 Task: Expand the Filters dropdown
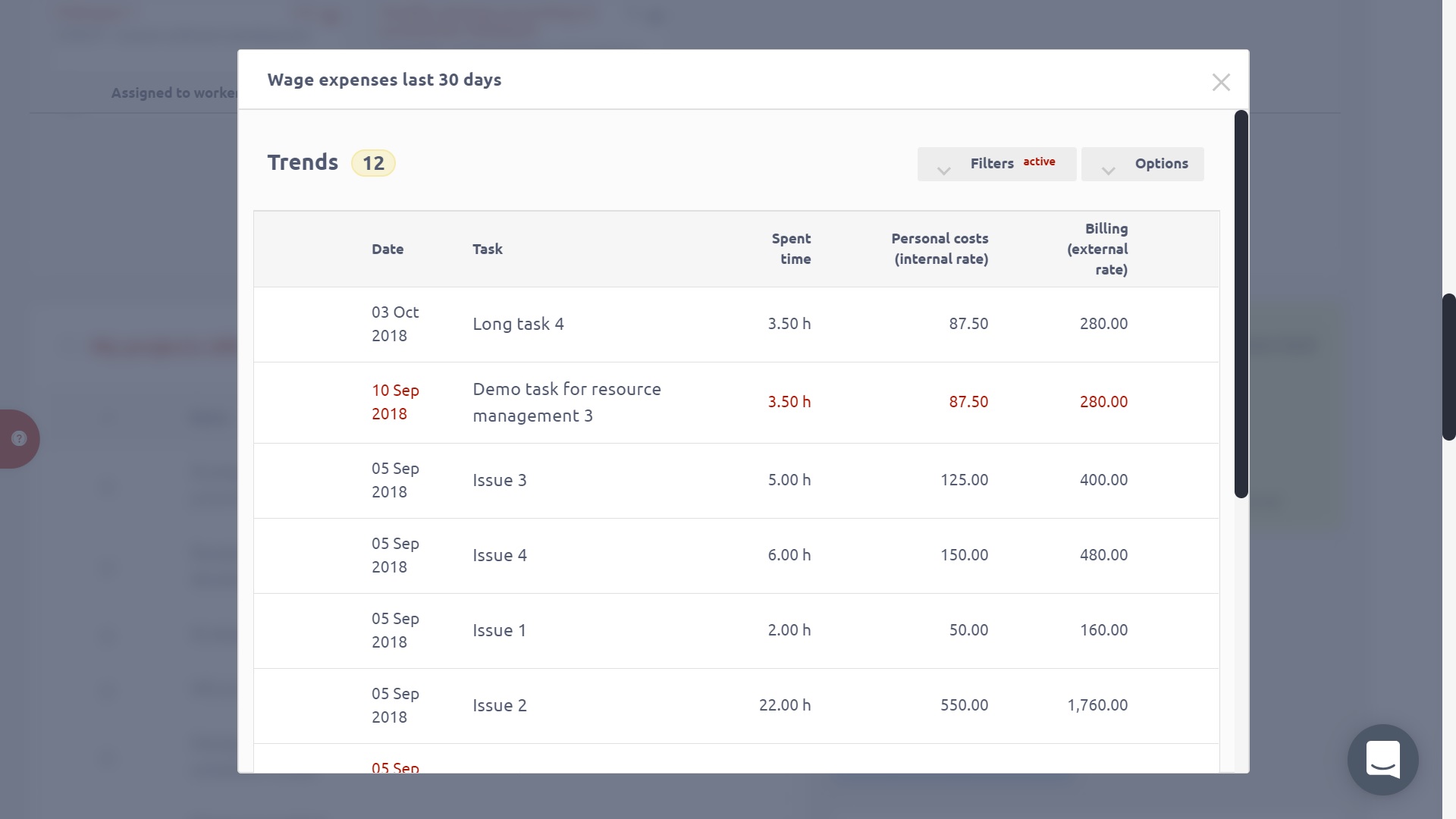[x=996, y=164]
